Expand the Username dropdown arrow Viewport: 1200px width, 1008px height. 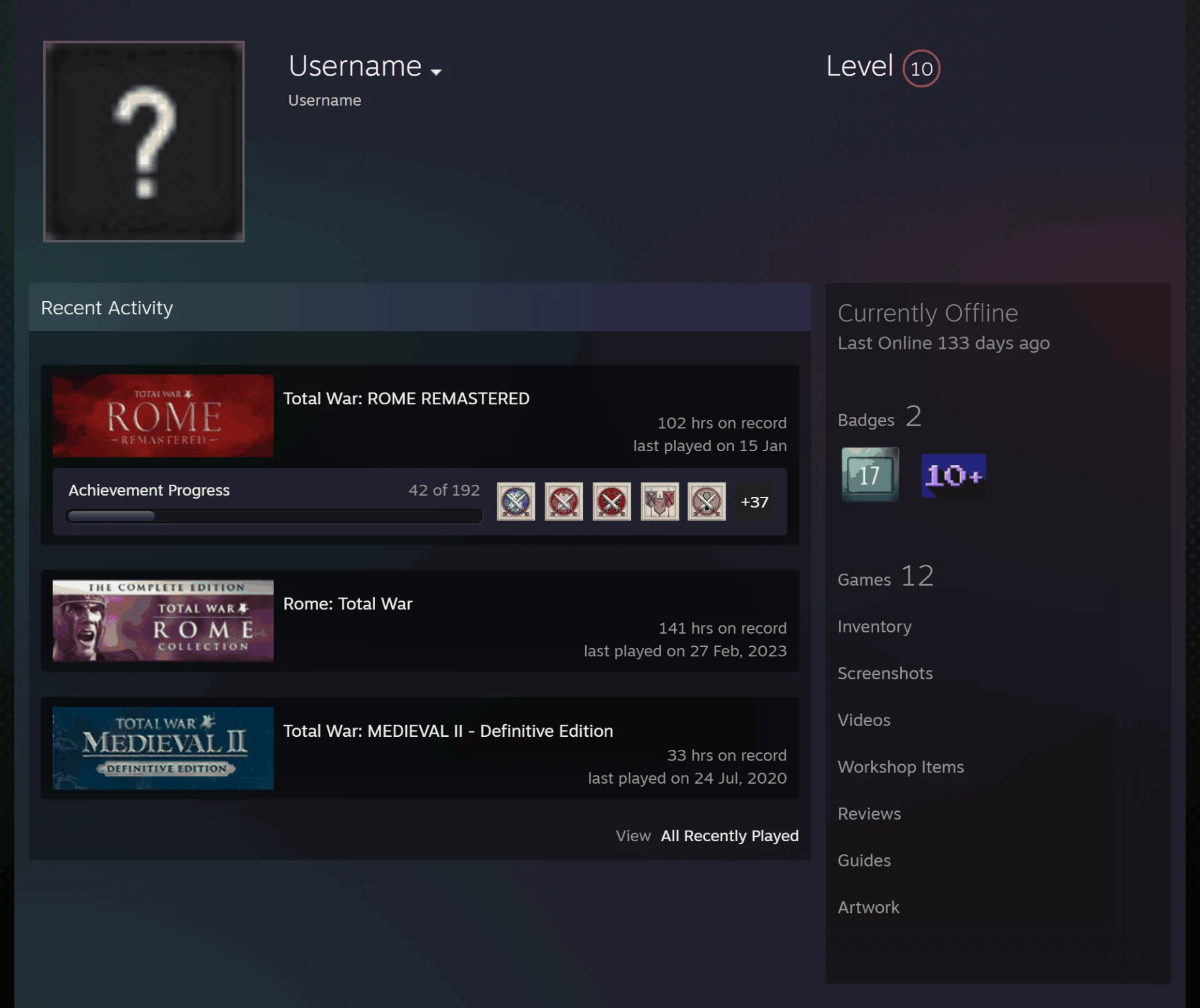(436, 72)
